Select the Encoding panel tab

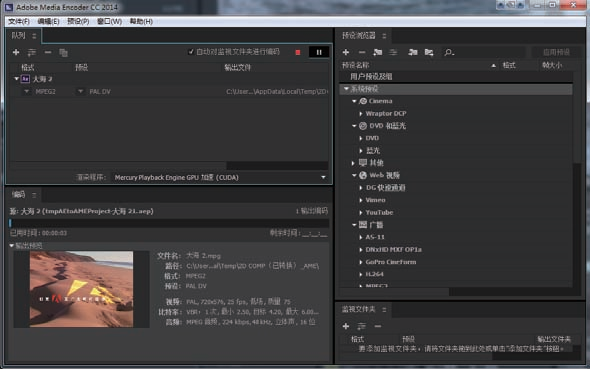point(18,194)
